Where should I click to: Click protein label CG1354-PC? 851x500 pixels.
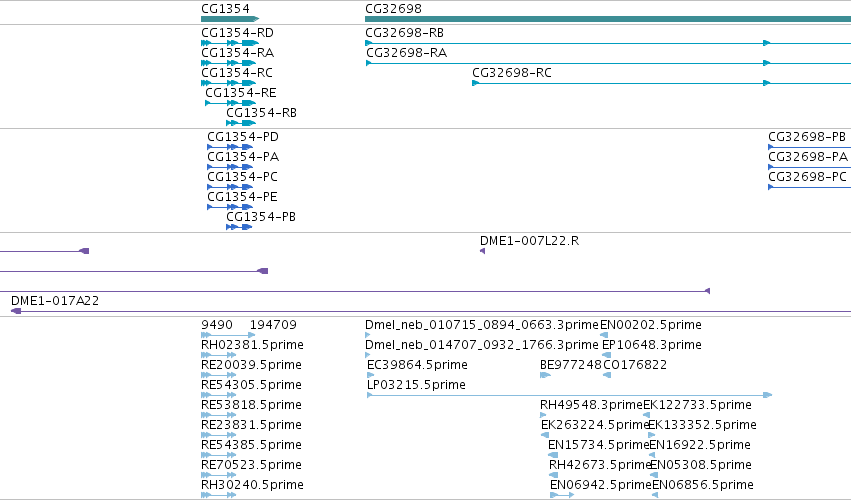242,177
